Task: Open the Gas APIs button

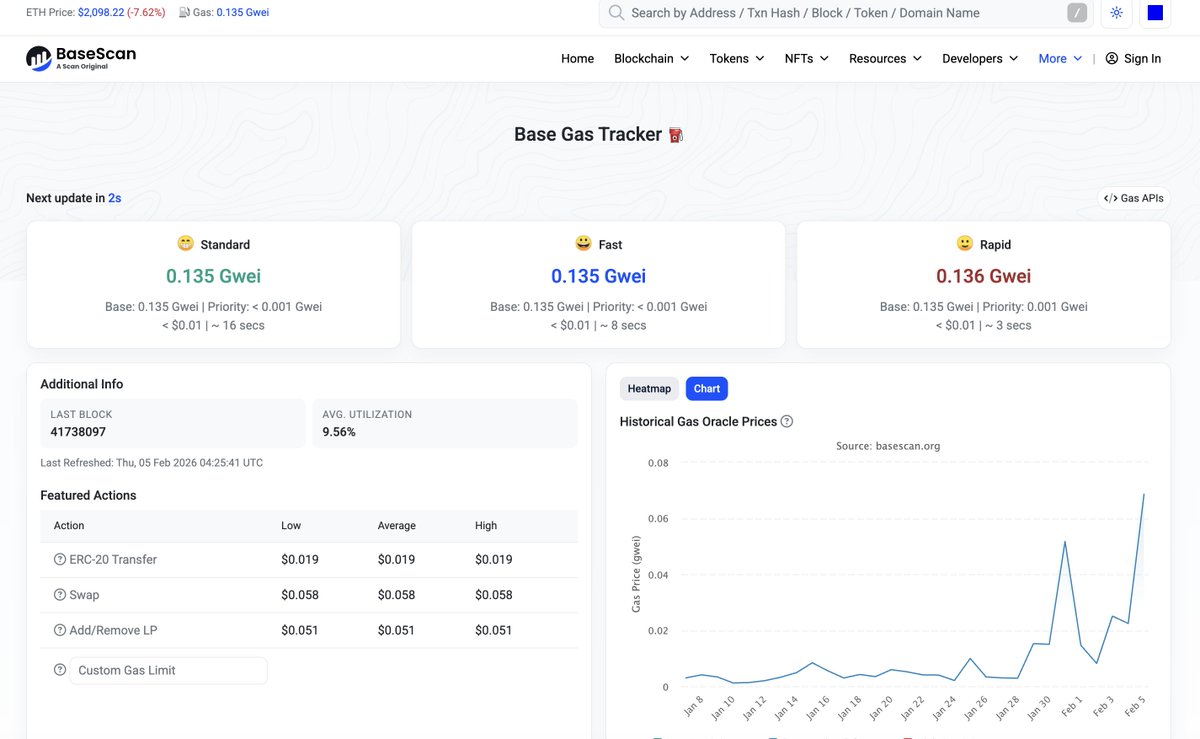Action: tap(1133, 198)
